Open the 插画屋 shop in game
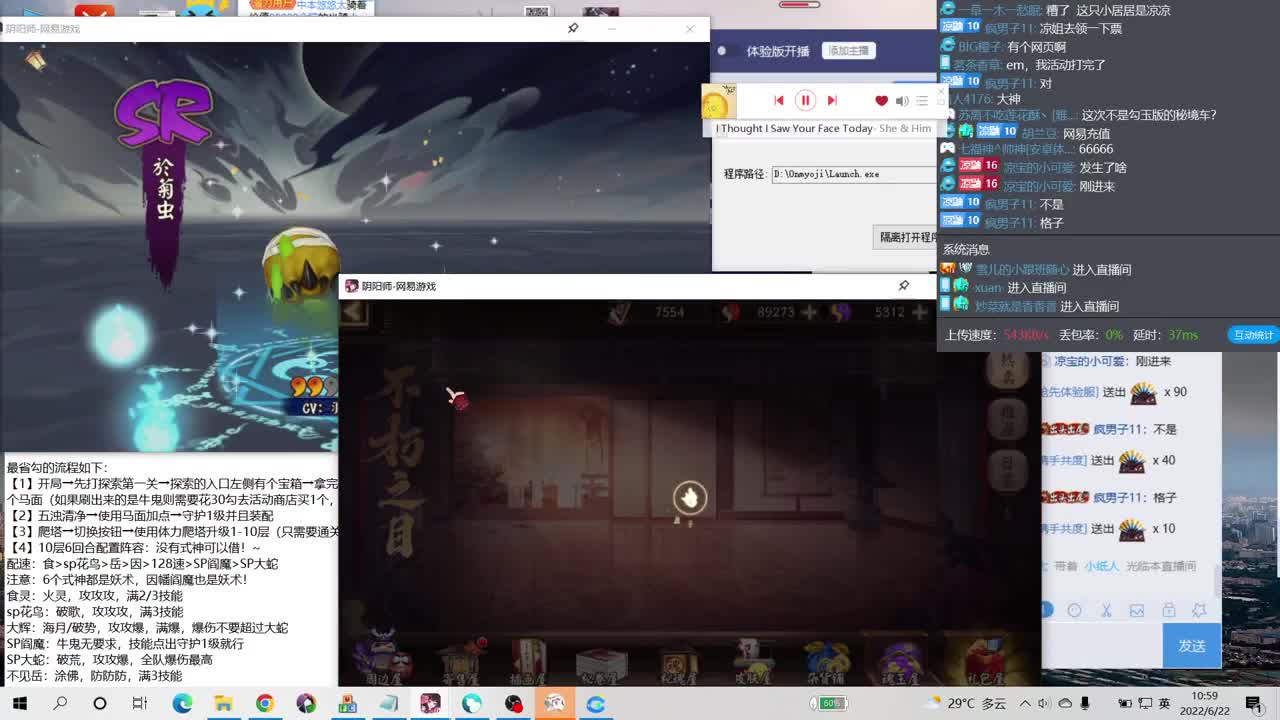This screenshot has height=720, width=1280. point(528,661)
